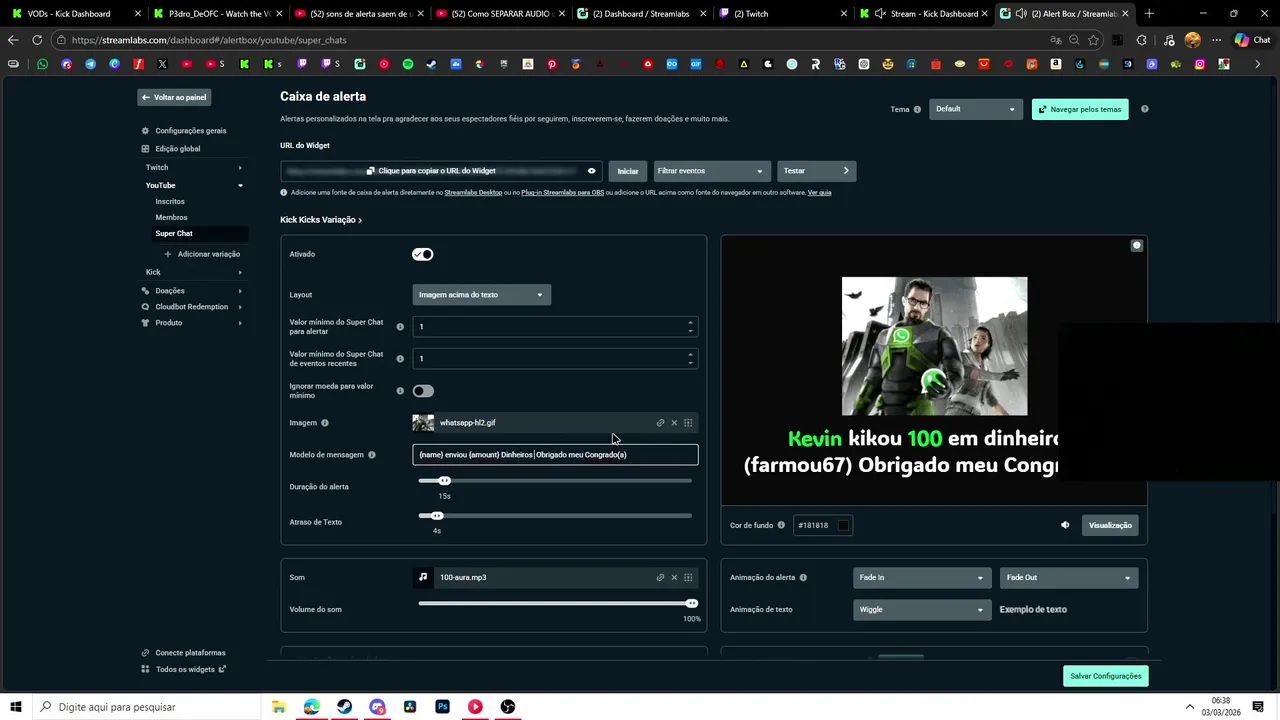This screenshot has height=720, width=1280.
Task: Open the Layout dropdown Imagem acima do texto
Action: (x=481, y=295)
